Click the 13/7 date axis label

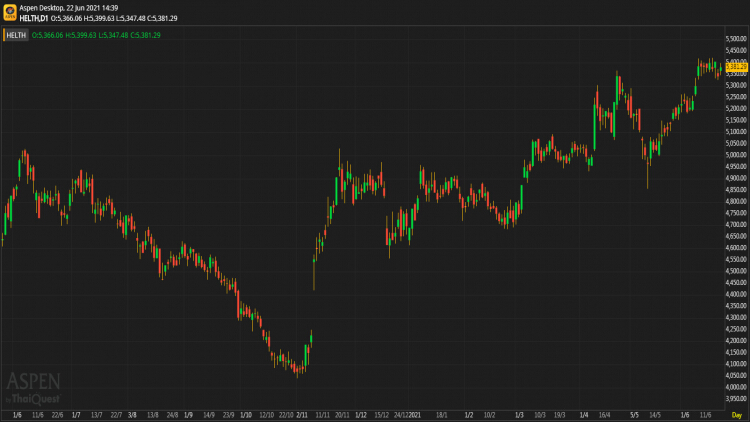click(x=96, y=415)
